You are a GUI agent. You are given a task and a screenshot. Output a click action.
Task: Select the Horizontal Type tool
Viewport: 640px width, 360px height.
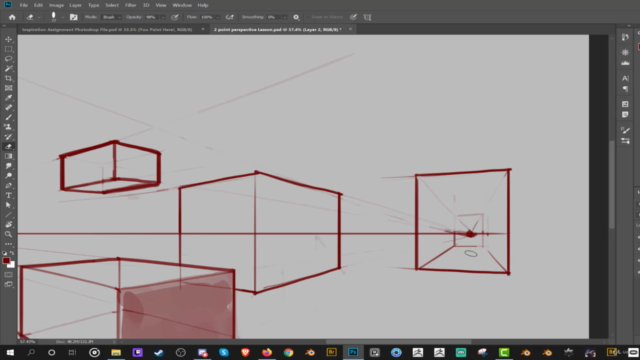coord(8,196)
